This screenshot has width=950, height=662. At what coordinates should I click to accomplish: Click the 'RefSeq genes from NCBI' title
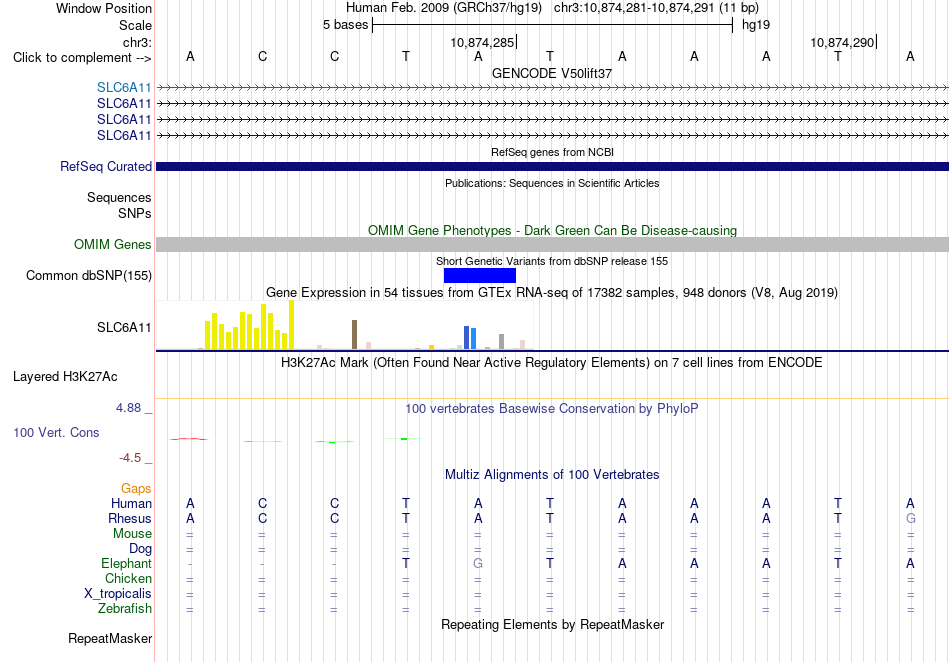[x=552, y=152]
